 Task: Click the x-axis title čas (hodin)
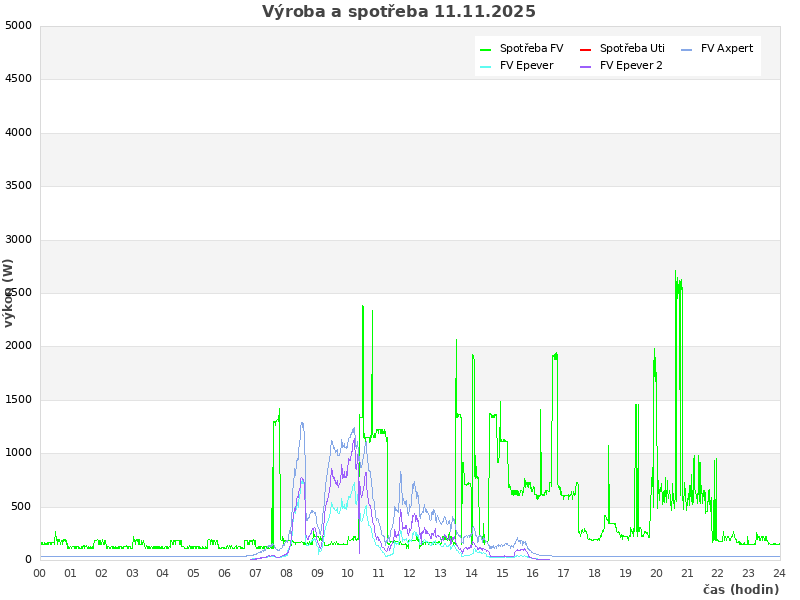point(741,590)
